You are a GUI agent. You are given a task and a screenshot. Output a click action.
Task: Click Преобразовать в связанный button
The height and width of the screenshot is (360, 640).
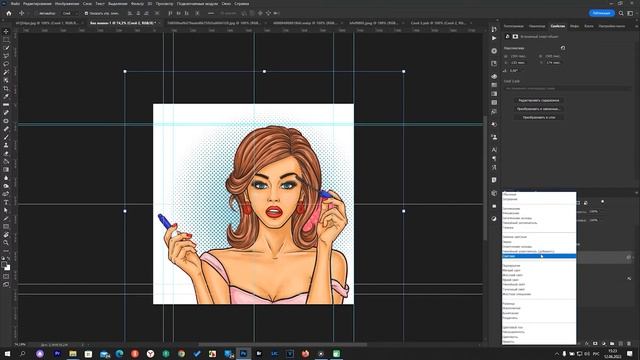click(x=538, y=109)
